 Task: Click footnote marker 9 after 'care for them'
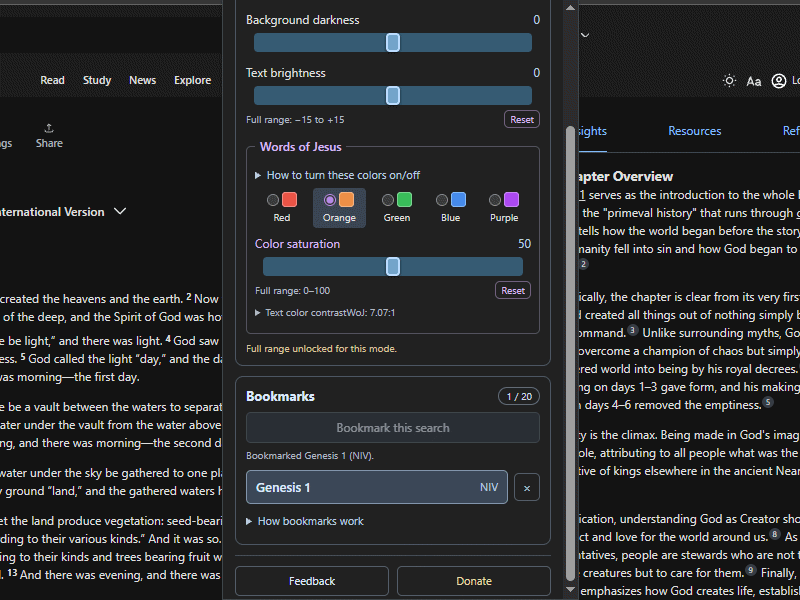point(750,570)
